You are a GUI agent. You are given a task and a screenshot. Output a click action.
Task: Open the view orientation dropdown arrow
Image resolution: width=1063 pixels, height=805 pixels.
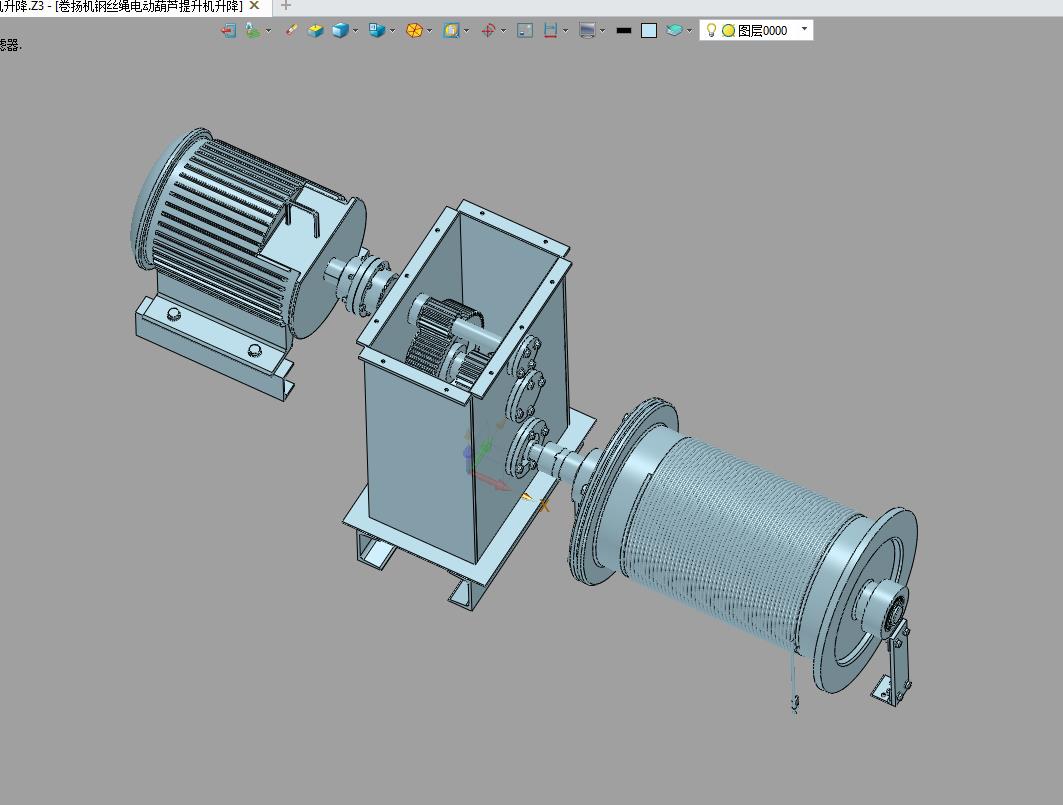point(392,31)
